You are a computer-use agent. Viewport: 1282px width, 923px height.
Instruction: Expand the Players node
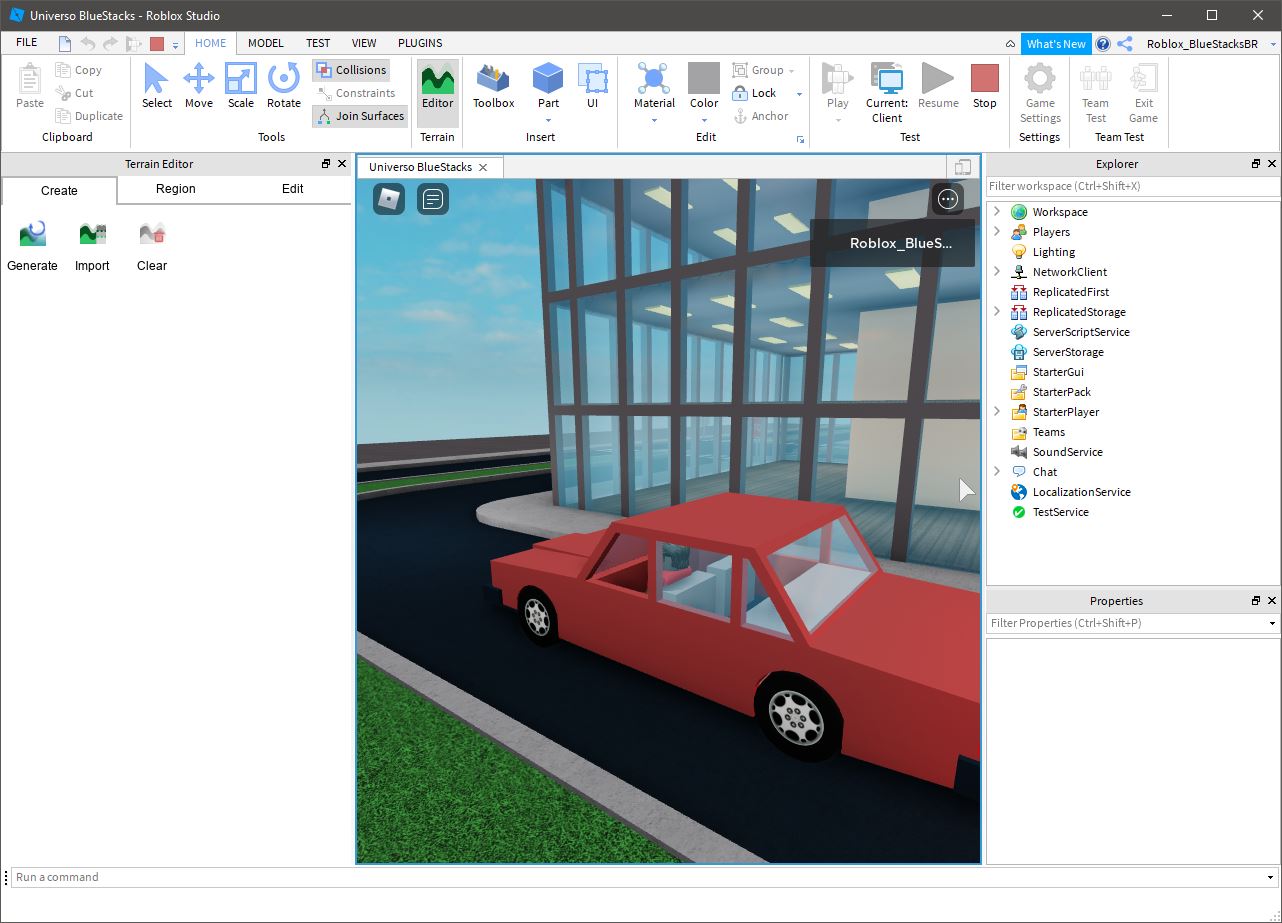996,231
